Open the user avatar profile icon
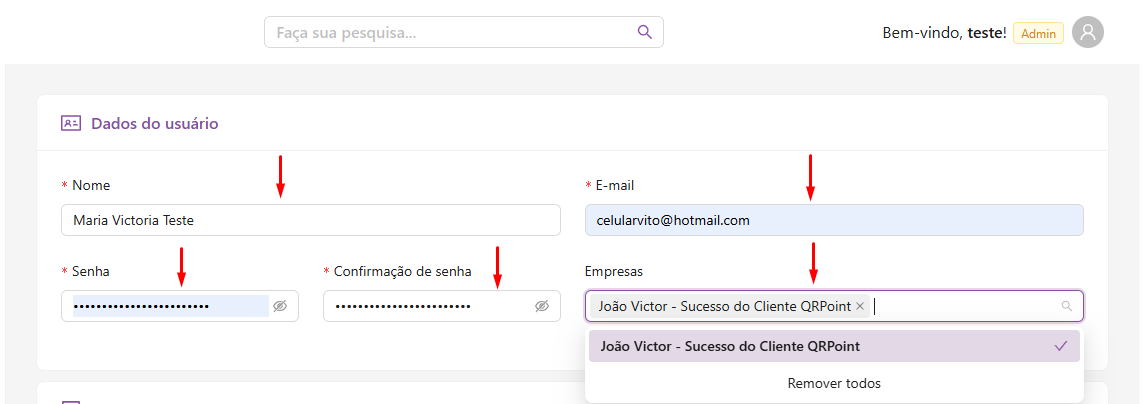 (1088, 32)
